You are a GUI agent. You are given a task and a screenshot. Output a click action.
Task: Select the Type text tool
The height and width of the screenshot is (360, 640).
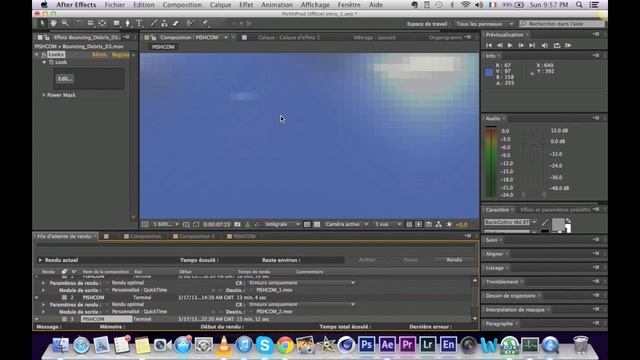tap(139, 23)
